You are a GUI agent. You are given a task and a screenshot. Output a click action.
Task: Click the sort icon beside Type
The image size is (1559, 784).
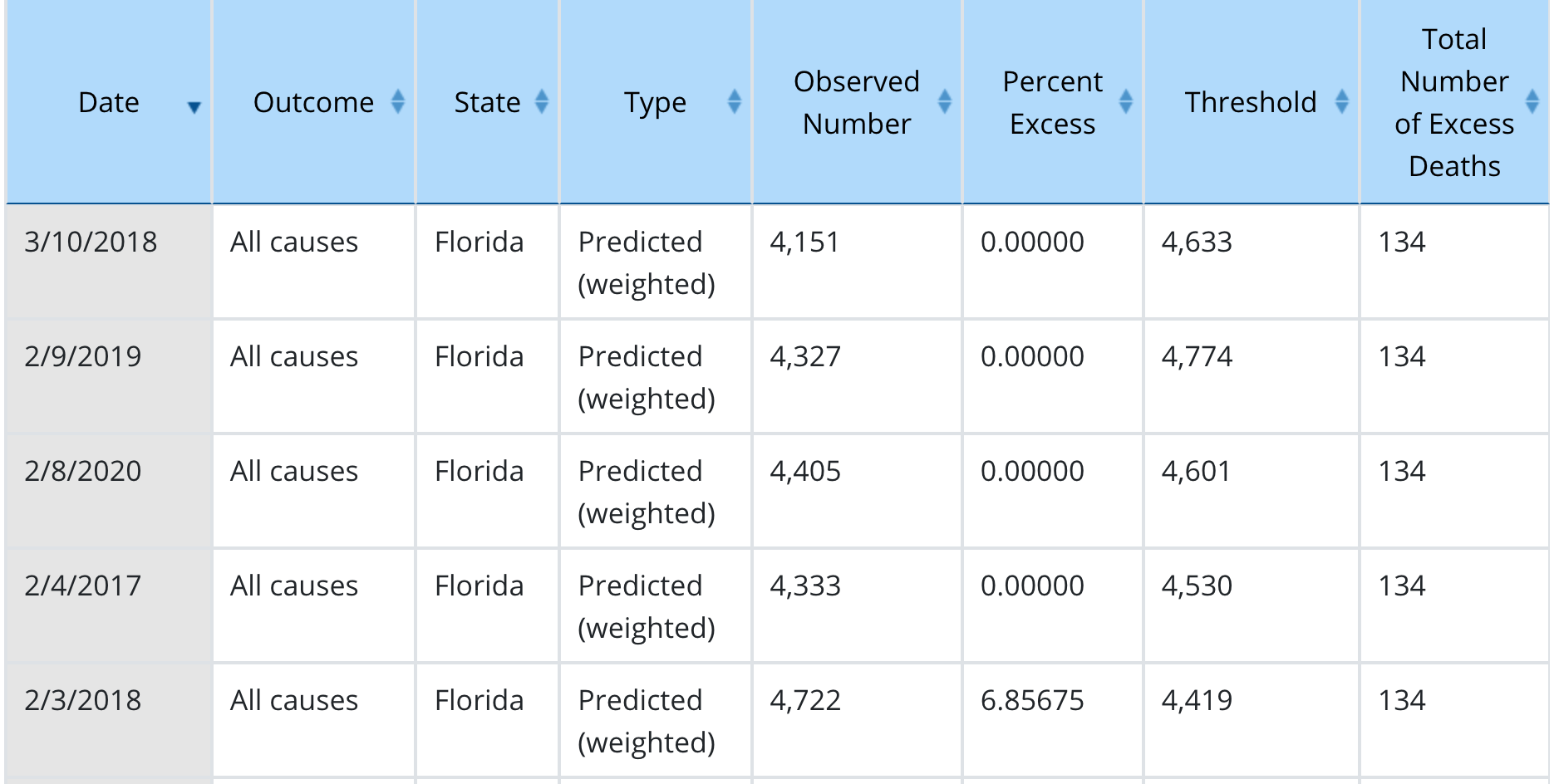click(734, 103)
